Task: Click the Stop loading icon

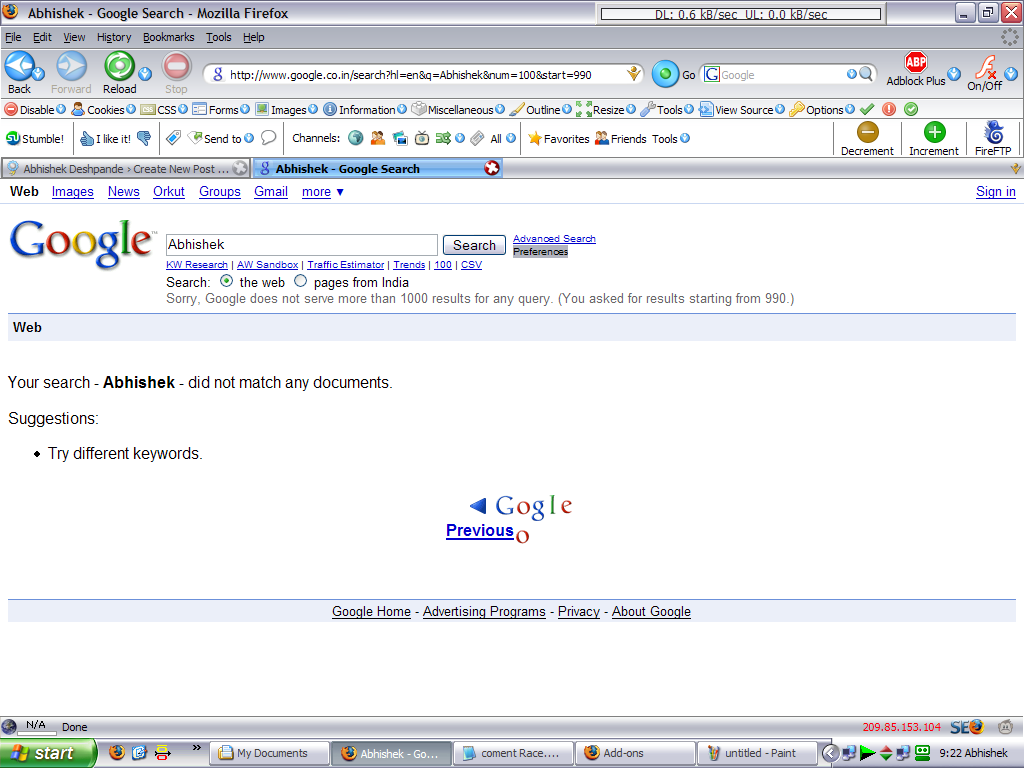Action: tap(176, 67)
